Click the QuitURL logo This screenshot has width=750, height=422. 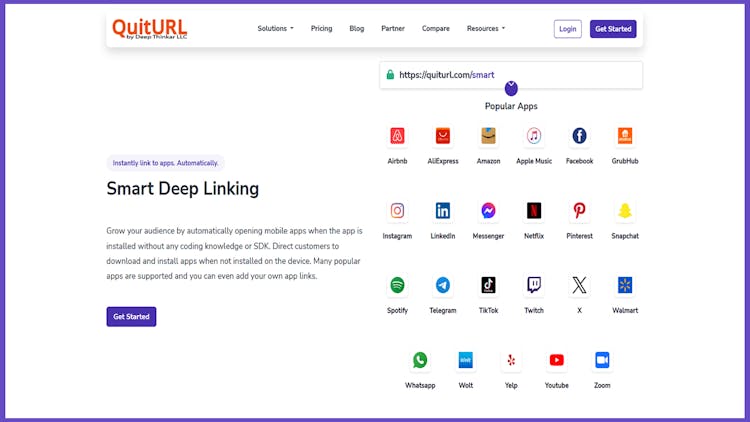pos(149,28)
